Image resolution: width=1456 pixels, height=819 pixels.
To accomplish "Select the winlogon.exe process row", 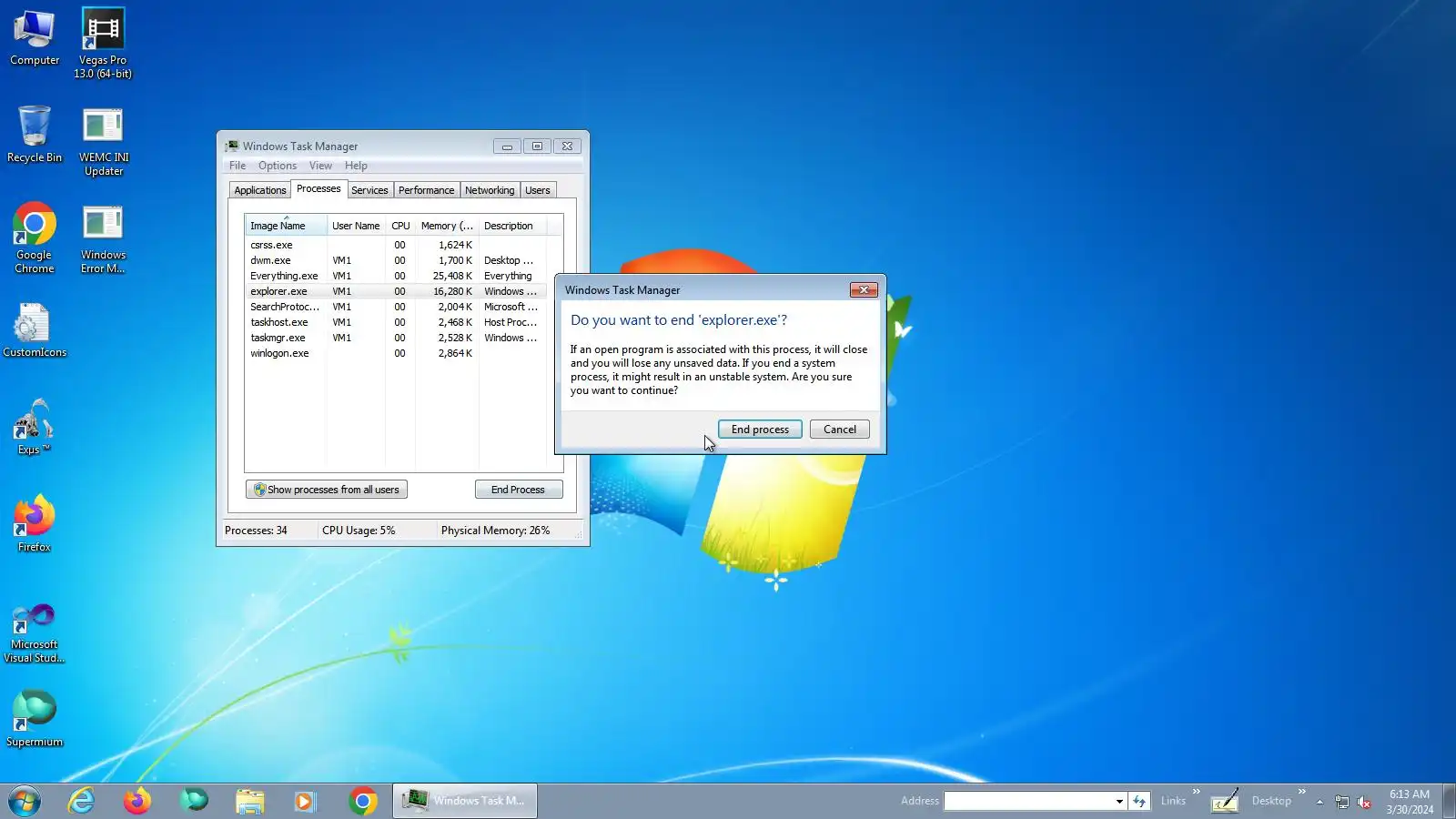I will [396, 353].
